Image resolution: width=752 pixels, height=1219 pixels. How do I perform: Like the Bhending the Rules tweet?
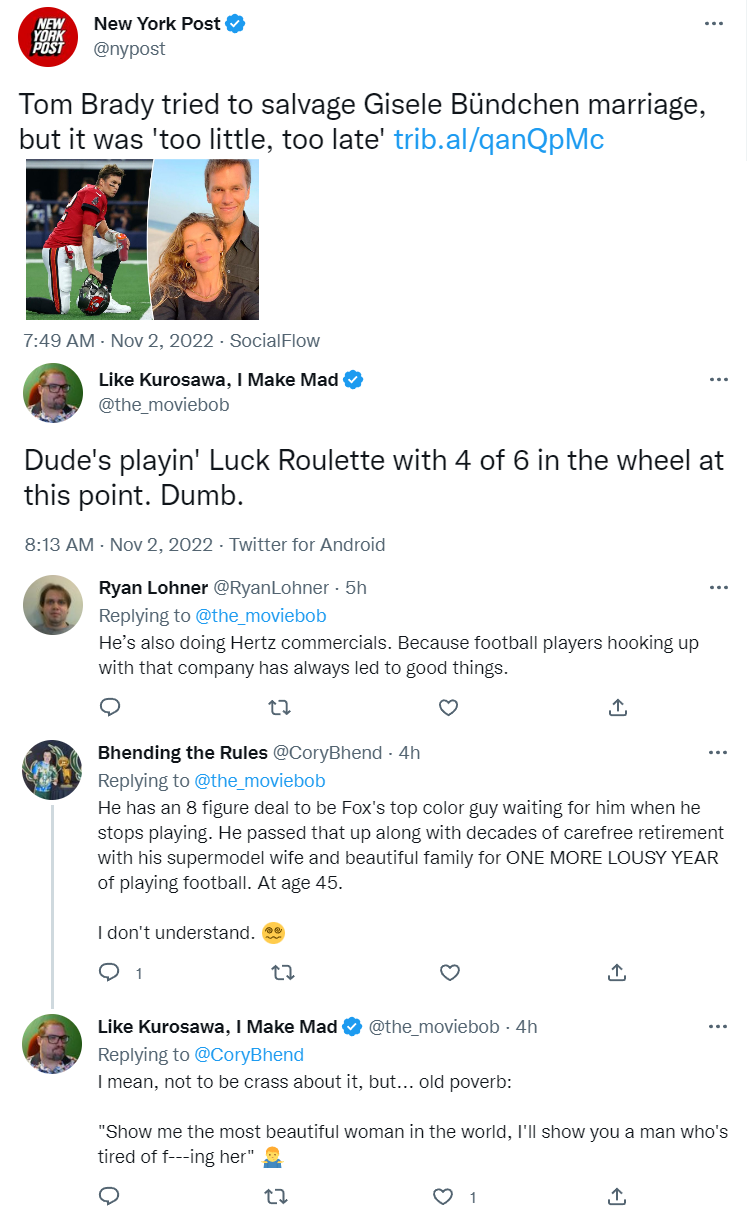point(449,972)
